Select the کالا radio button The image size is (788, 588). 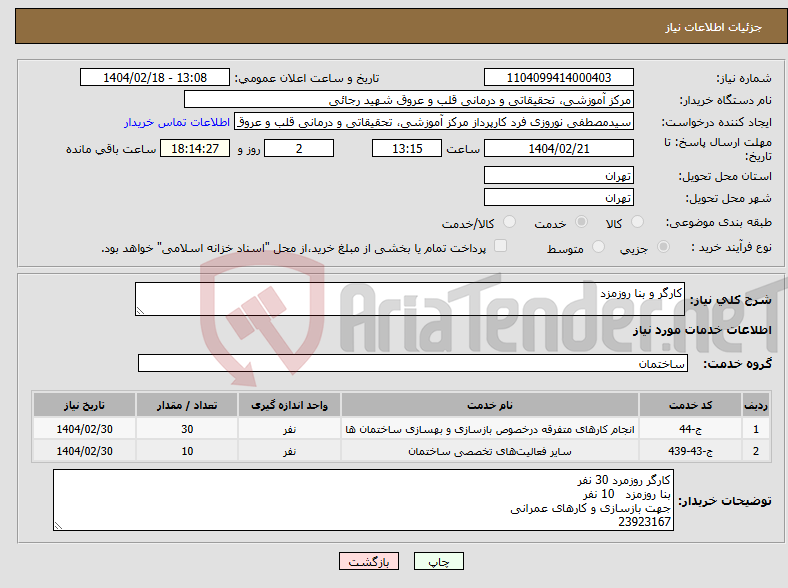point(637,222)
